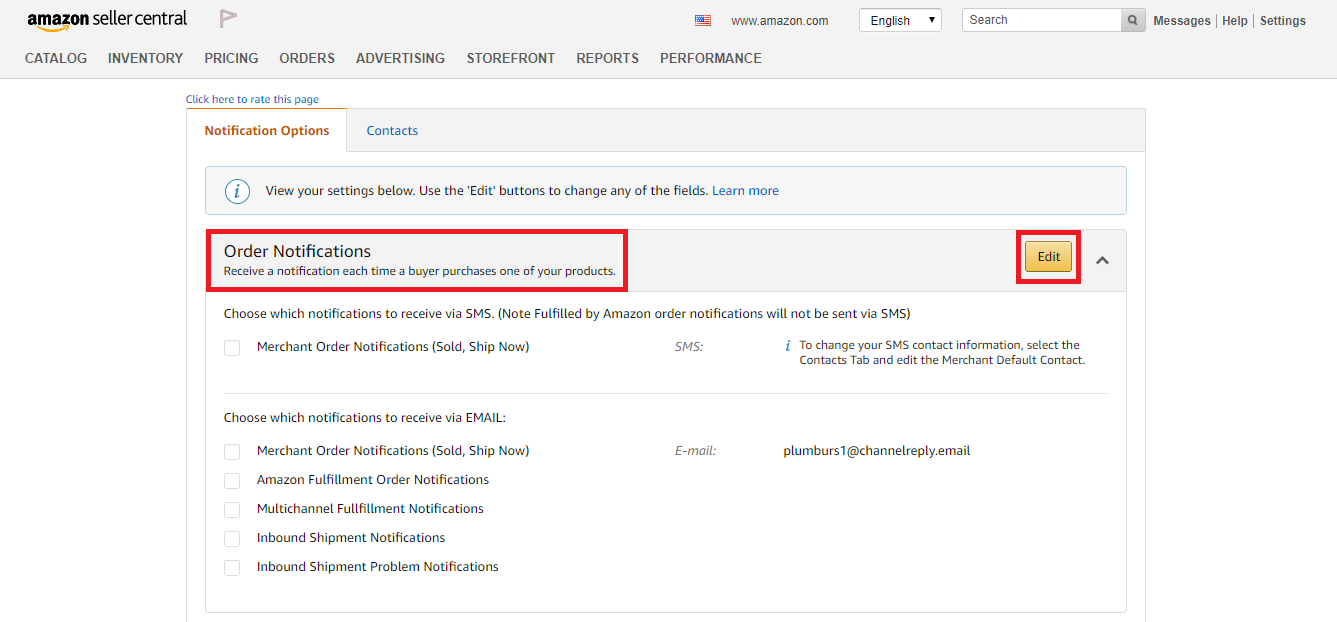Tick the email Merchant Order Notifications checkbox
The height and width of the screenshot is (622, 1337).
click(232, 452)
